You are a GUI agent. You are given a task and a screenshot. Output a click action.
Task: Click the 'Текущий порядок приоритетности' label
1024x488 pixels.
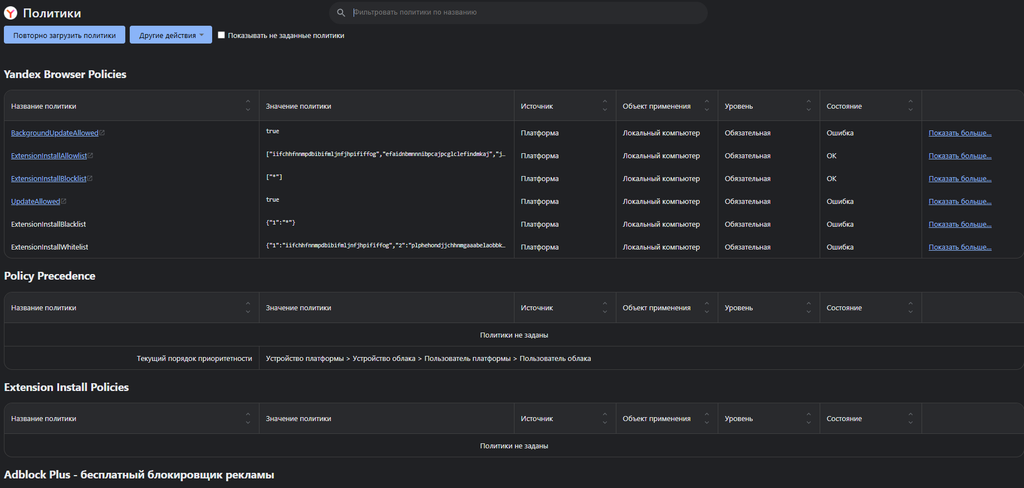(194, 358)
